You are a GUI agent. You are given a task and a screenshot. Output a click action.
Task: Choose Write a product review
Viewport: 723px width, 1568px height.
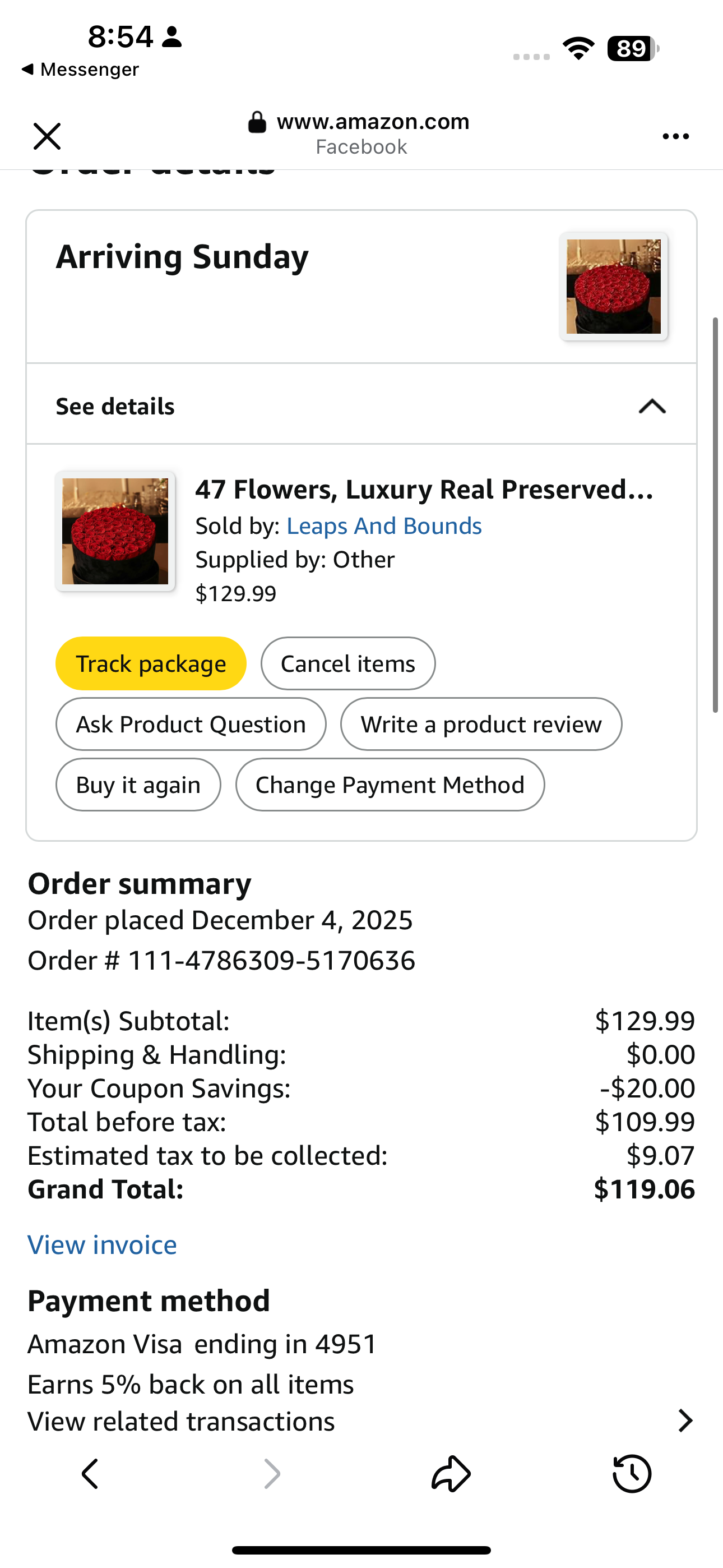coord(481,725)
